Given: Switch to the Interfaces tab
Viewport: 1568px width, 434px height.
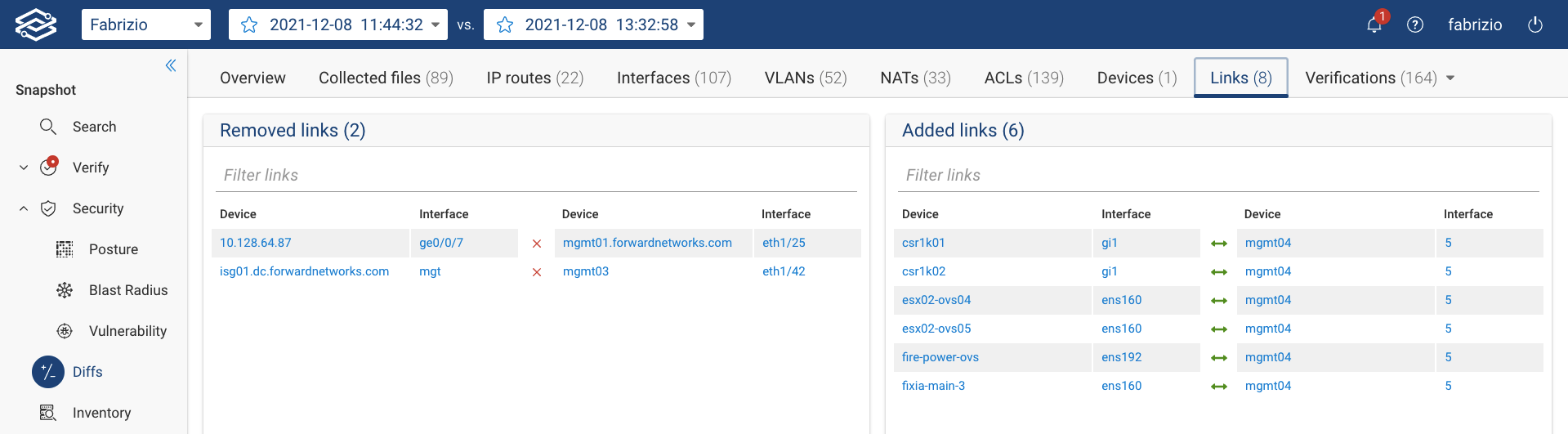Looking at the screenshot, I should 673,78.
